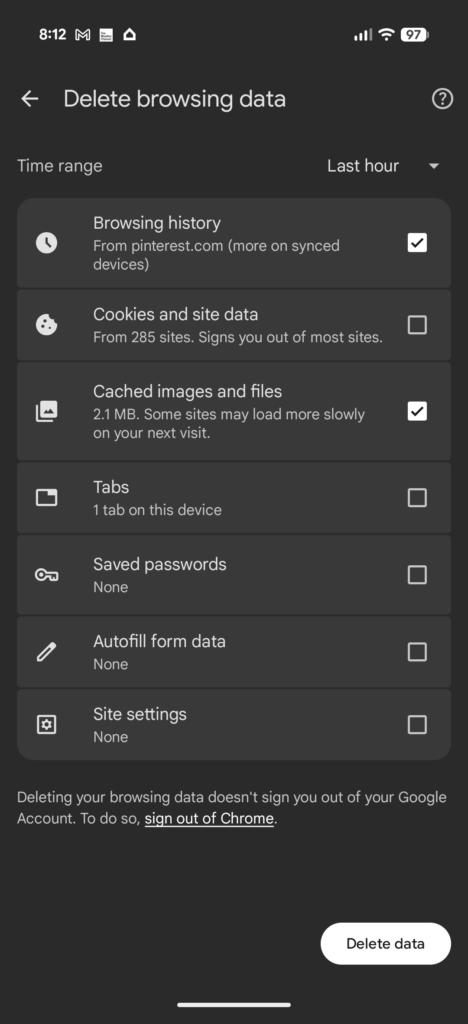Enable the Tabs checkbox
The width and height of the screenshot is (468, 1024).
417,498
